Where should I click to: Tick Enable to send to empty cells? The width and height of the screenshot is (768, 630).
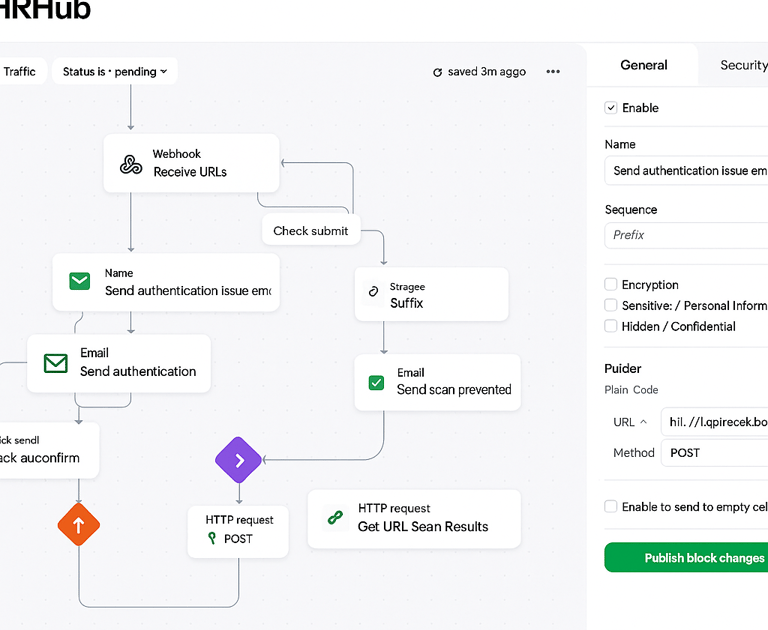pyautogui.click(x=611, y=507)
